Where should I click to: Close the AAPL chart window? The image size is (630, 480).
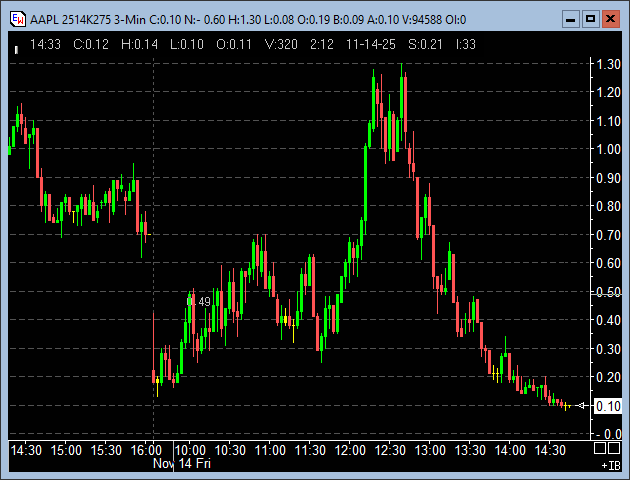(611, 18)
